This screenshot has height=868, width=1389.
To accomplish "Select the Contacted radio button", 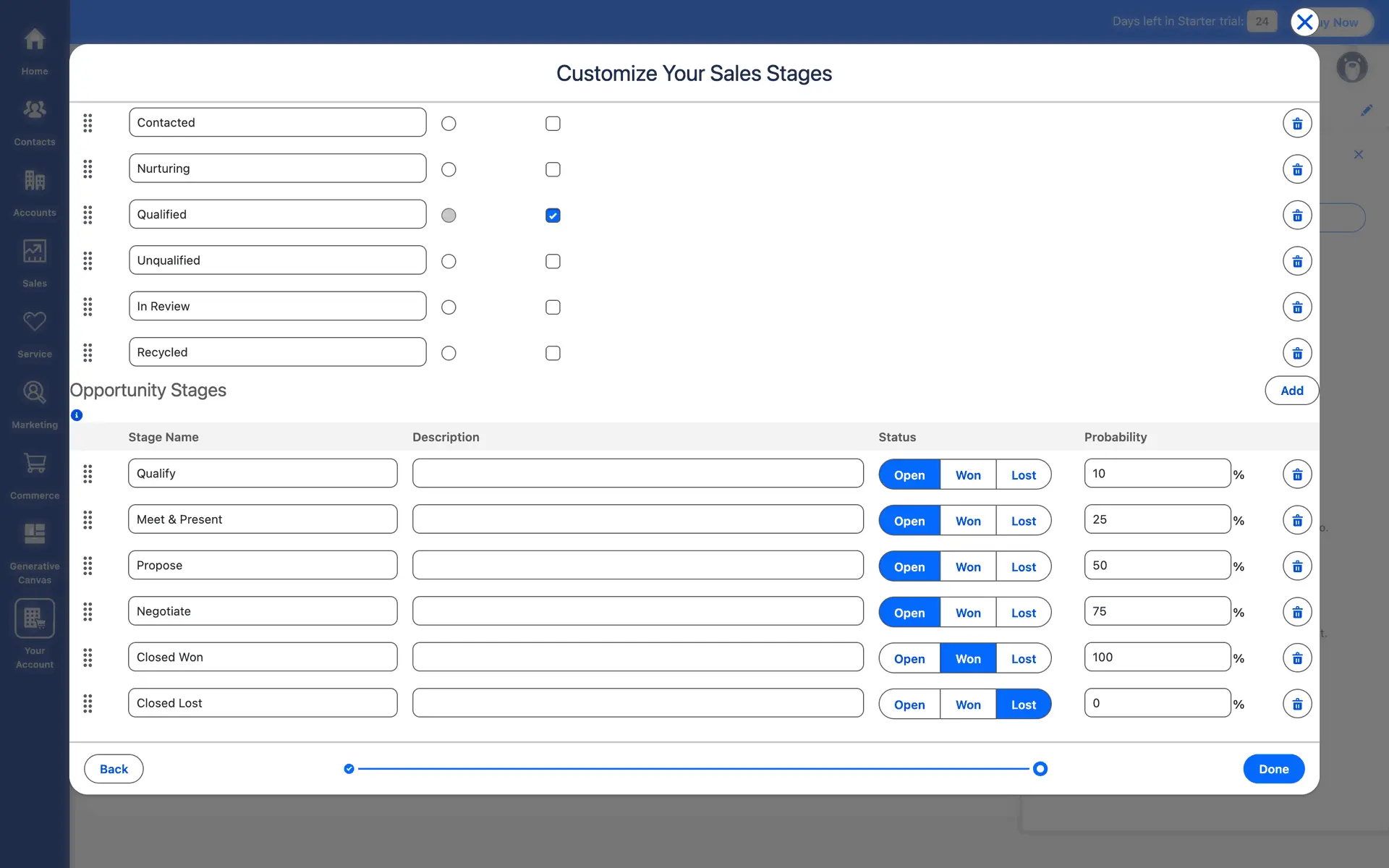I will 449,124.
